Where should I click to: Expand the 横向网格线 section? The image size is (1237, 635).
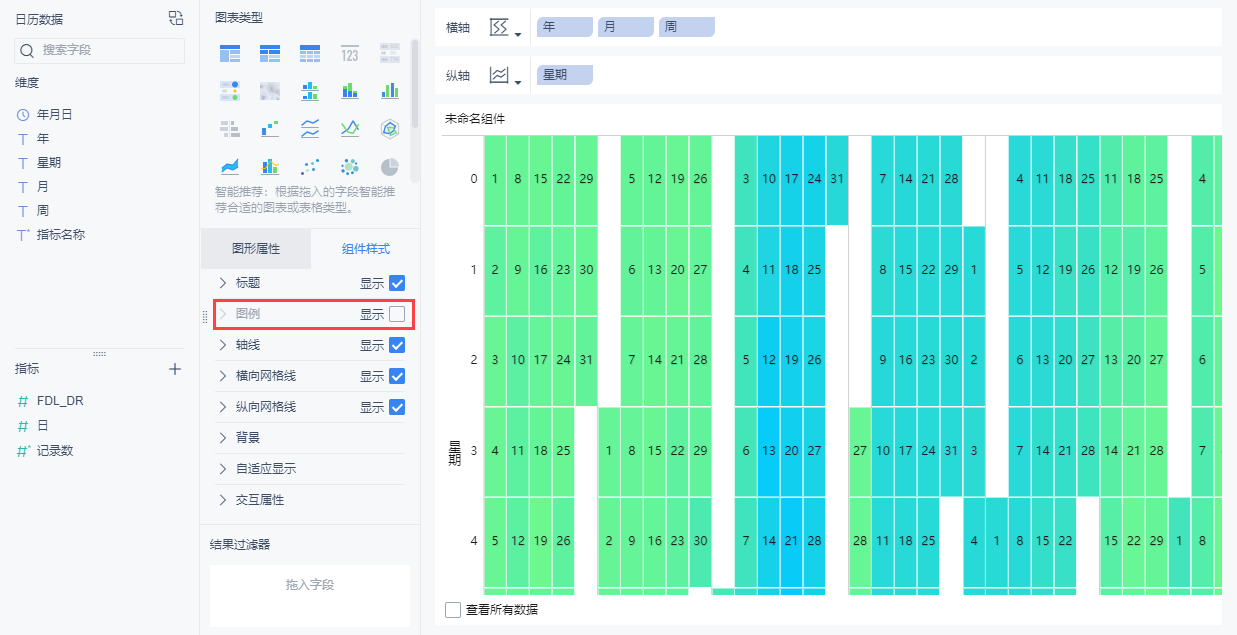223,376
